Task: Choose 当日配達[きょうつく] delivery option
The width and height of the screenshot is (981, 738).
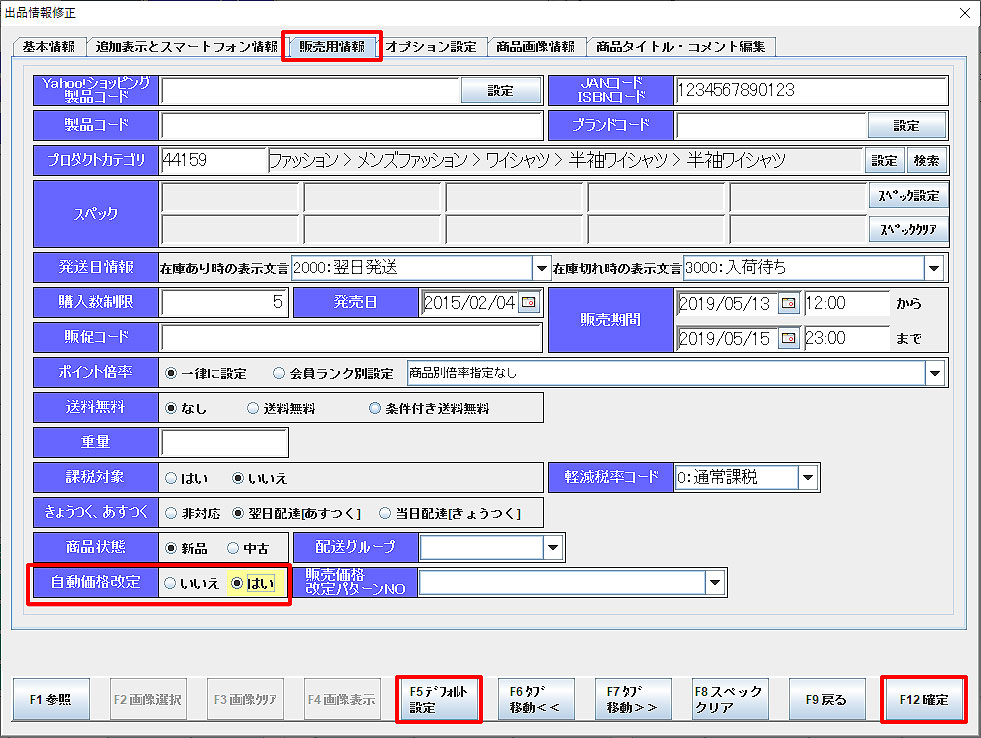Action: 386,513
